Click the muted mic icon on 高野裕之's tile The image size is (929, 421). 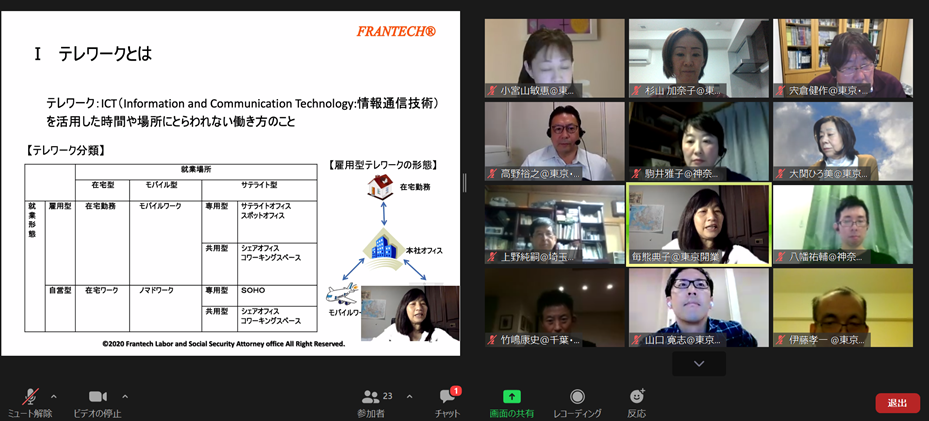click(493, 174)
